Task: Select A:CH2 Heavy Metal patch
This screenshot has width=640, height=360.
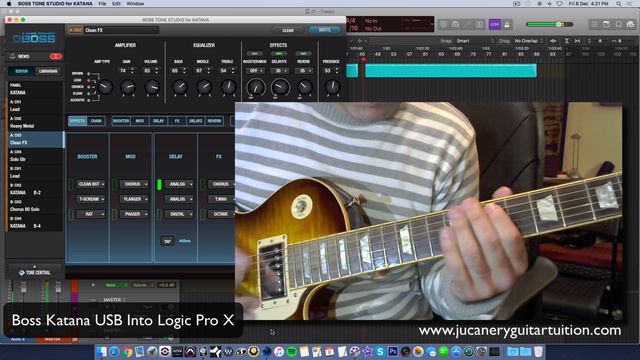Action: pos(35,122)
